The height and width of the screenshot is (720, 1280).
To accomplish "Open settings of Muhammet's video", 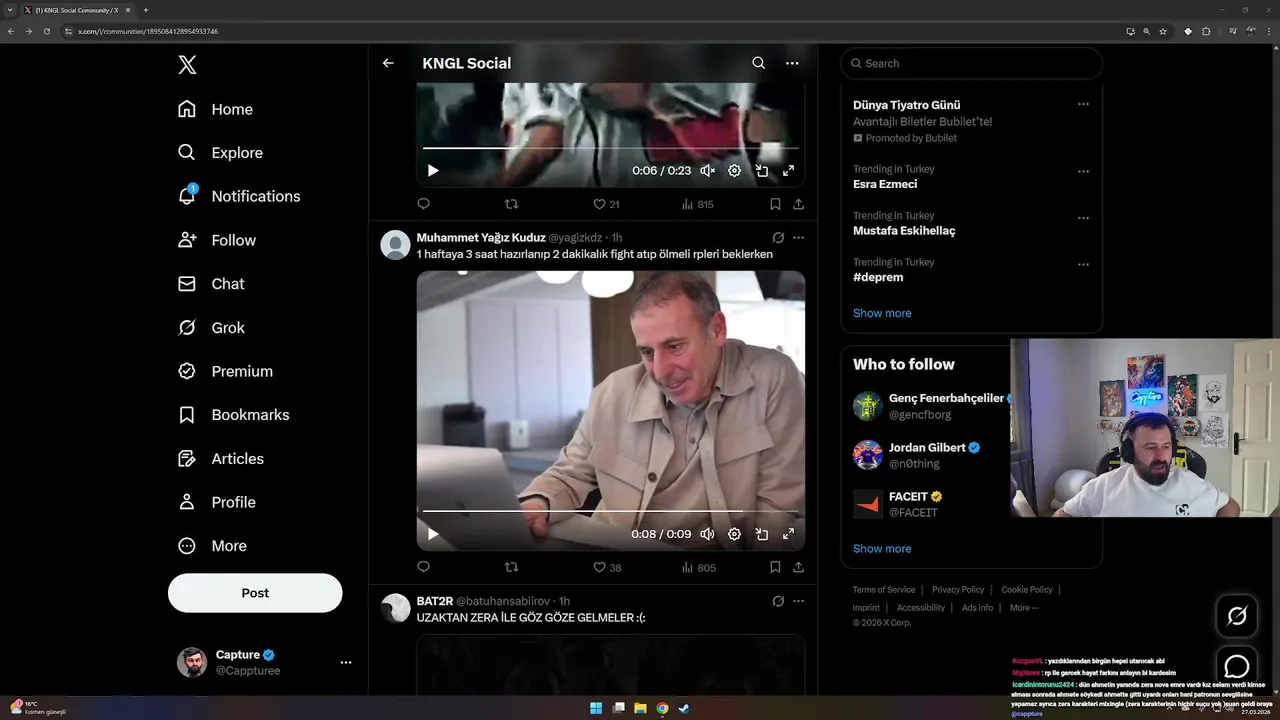I will (734, 534).
